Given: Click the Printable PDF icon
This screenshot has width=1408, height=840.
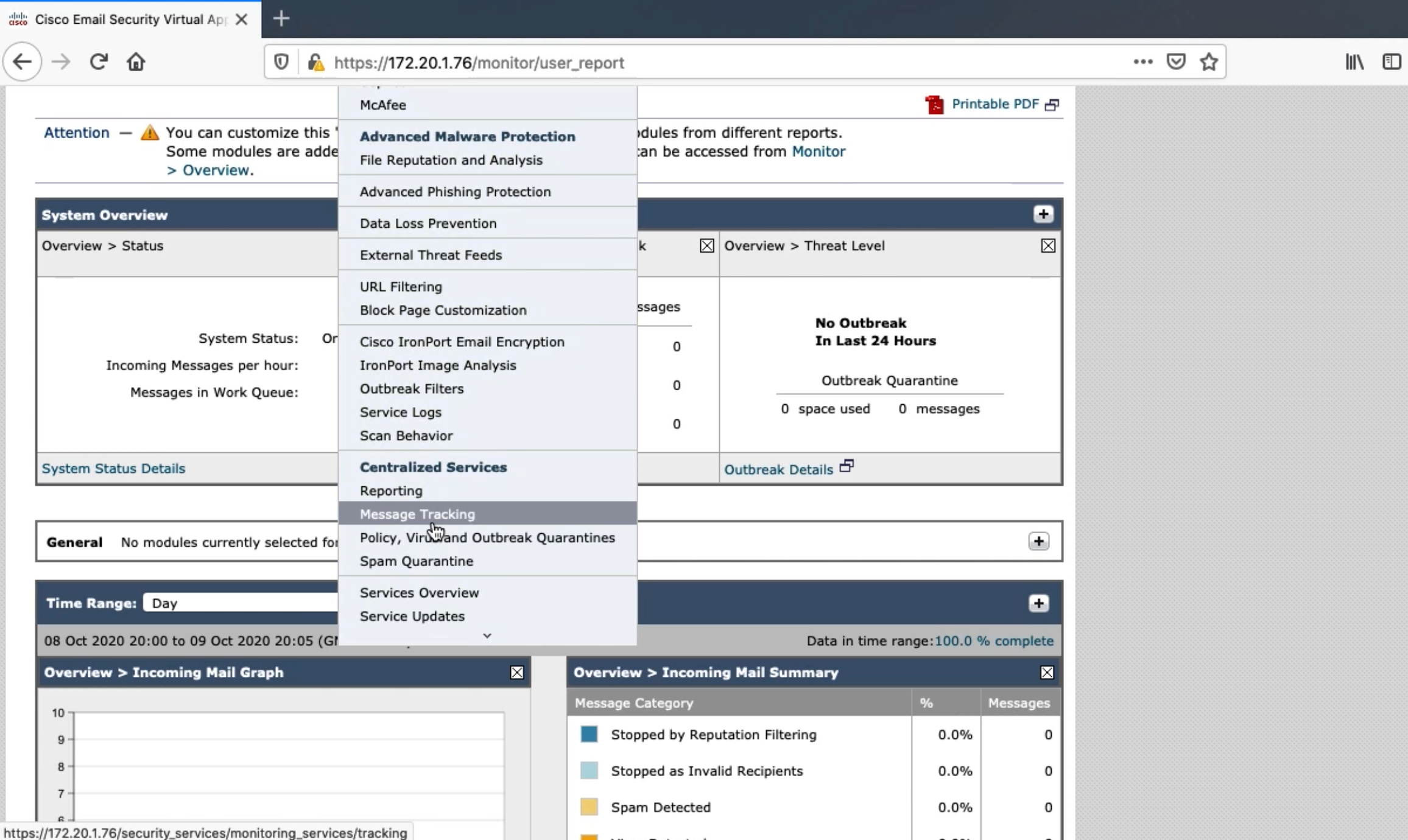Looking at the screenshot, I should 934,105.
